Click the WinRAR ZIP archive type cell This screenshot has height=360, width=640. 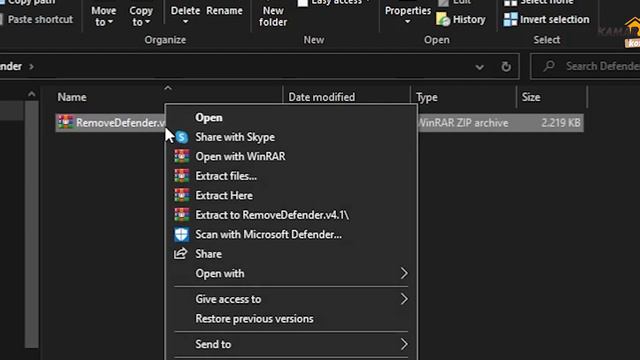[463, 123]
